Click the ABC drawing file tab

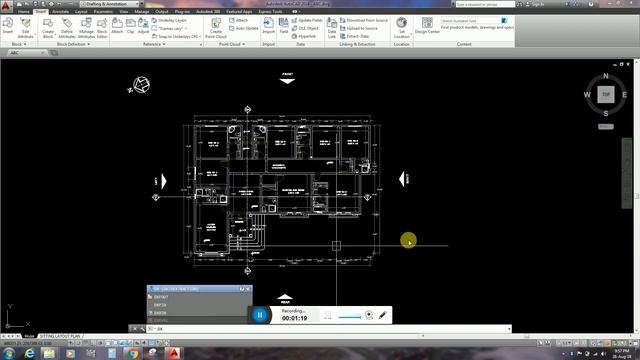point(26,53)
